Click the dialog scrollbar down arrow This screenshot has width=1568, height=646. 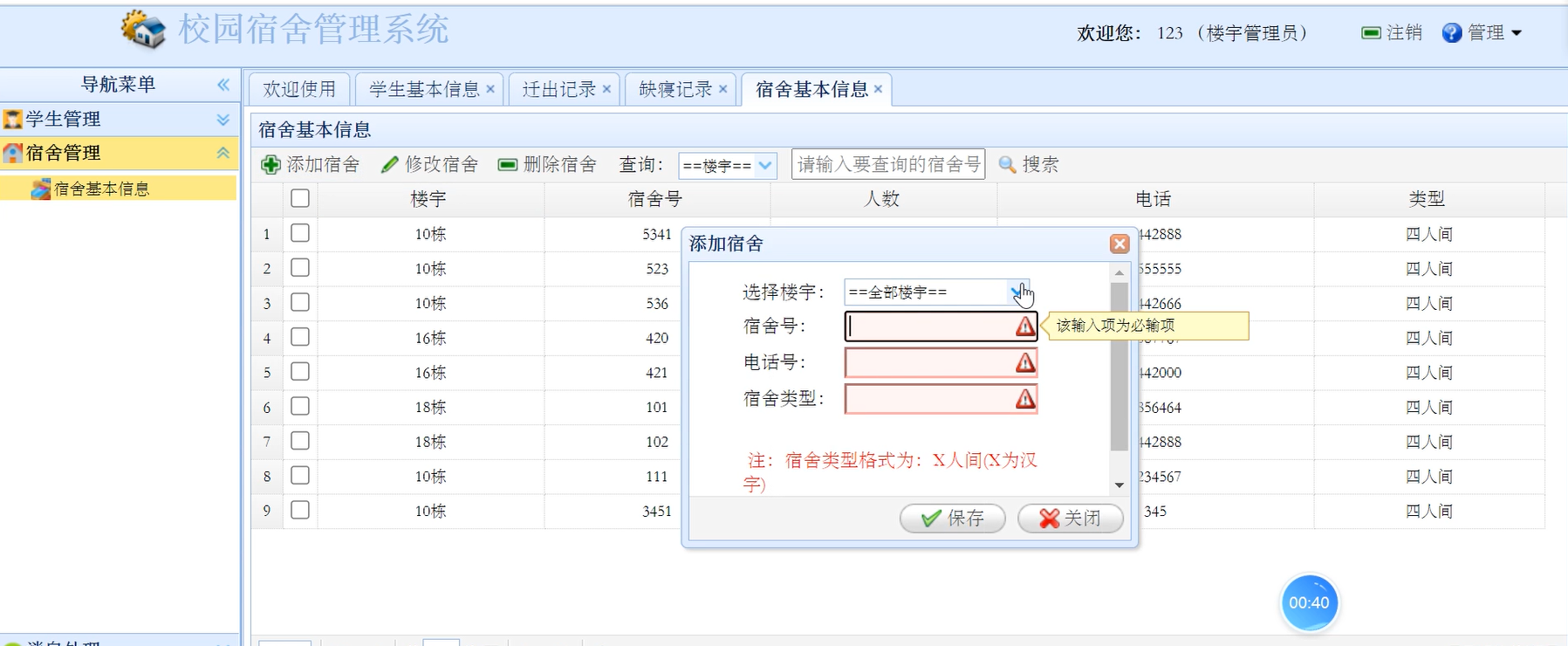coord(1120,485)
